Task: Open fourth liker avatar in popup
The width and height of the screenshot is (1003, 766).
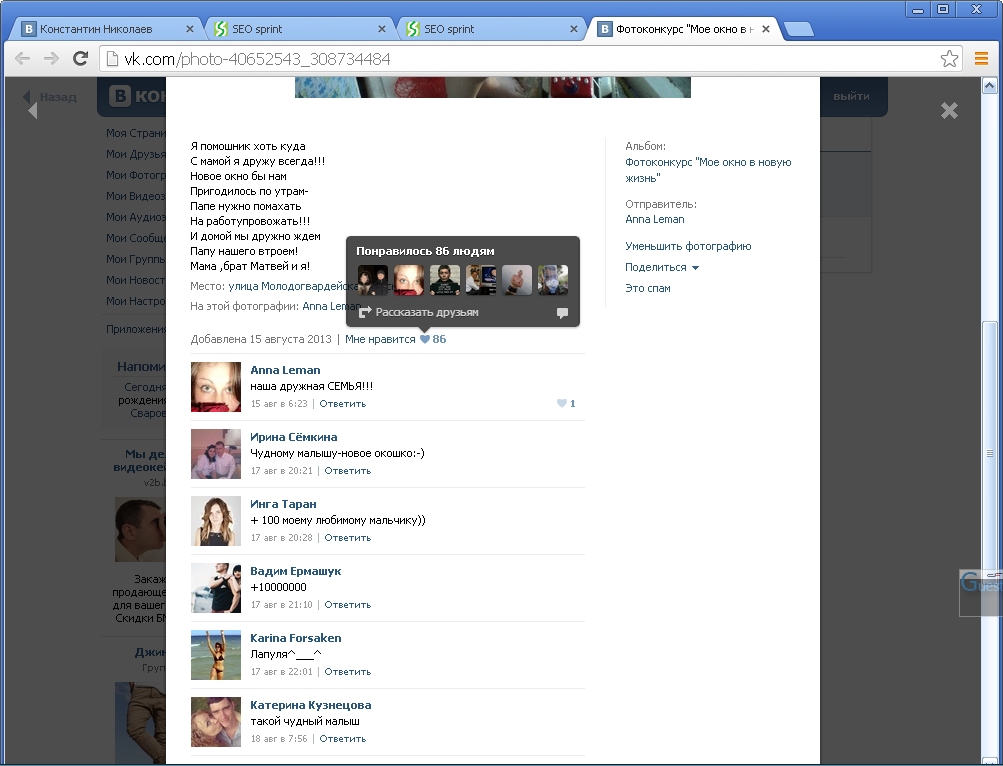Action: (x=481, y=280)
